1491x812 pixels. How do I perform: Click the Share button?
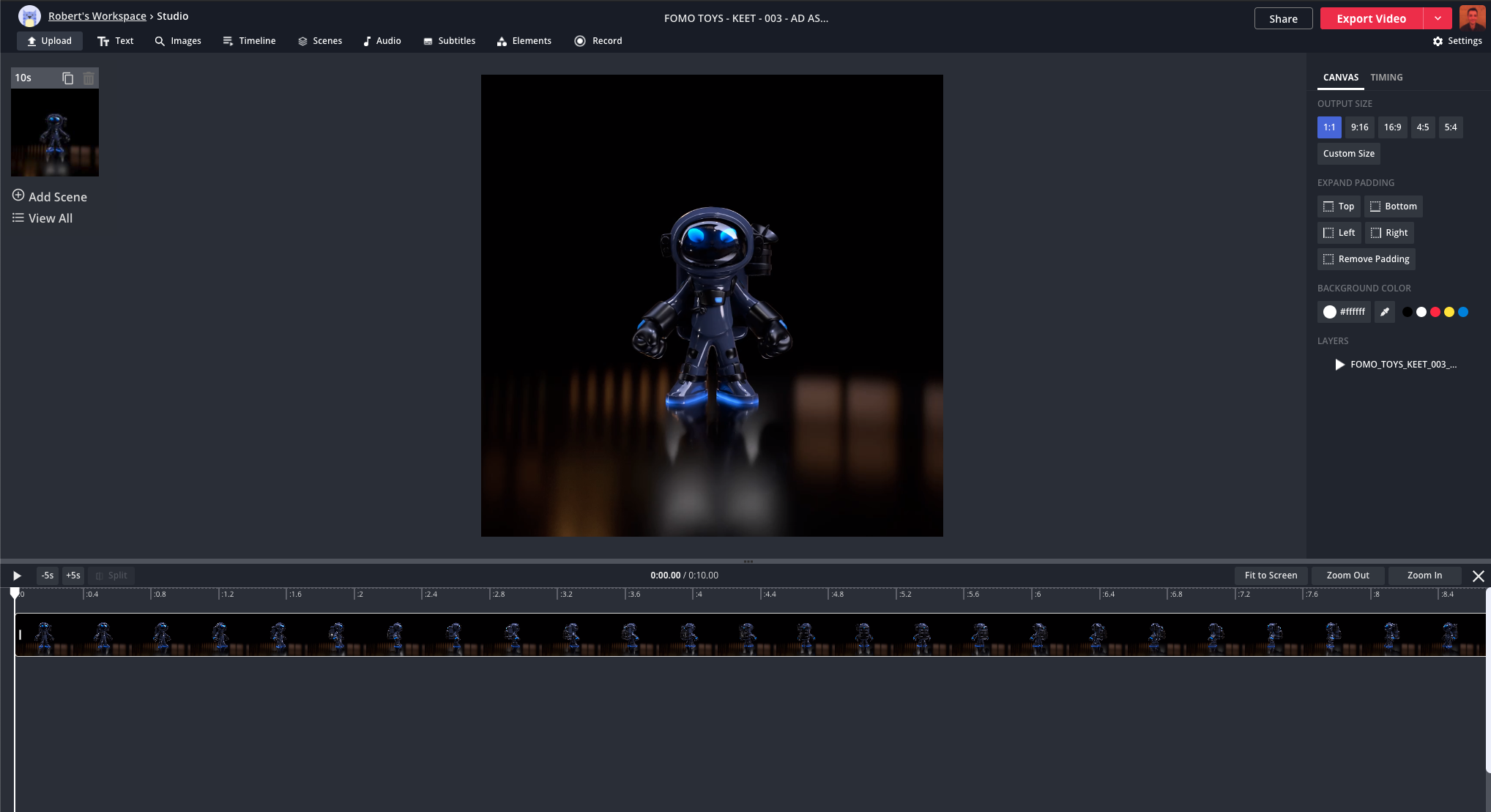pyautogui.click(x=1283, y=18)
